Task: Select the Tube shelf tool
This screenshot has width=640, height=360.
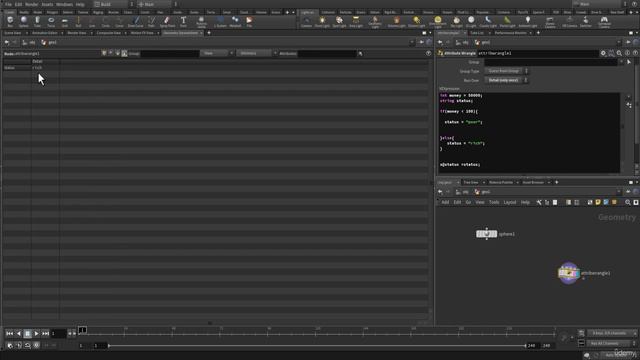Action: click(37, 22)
